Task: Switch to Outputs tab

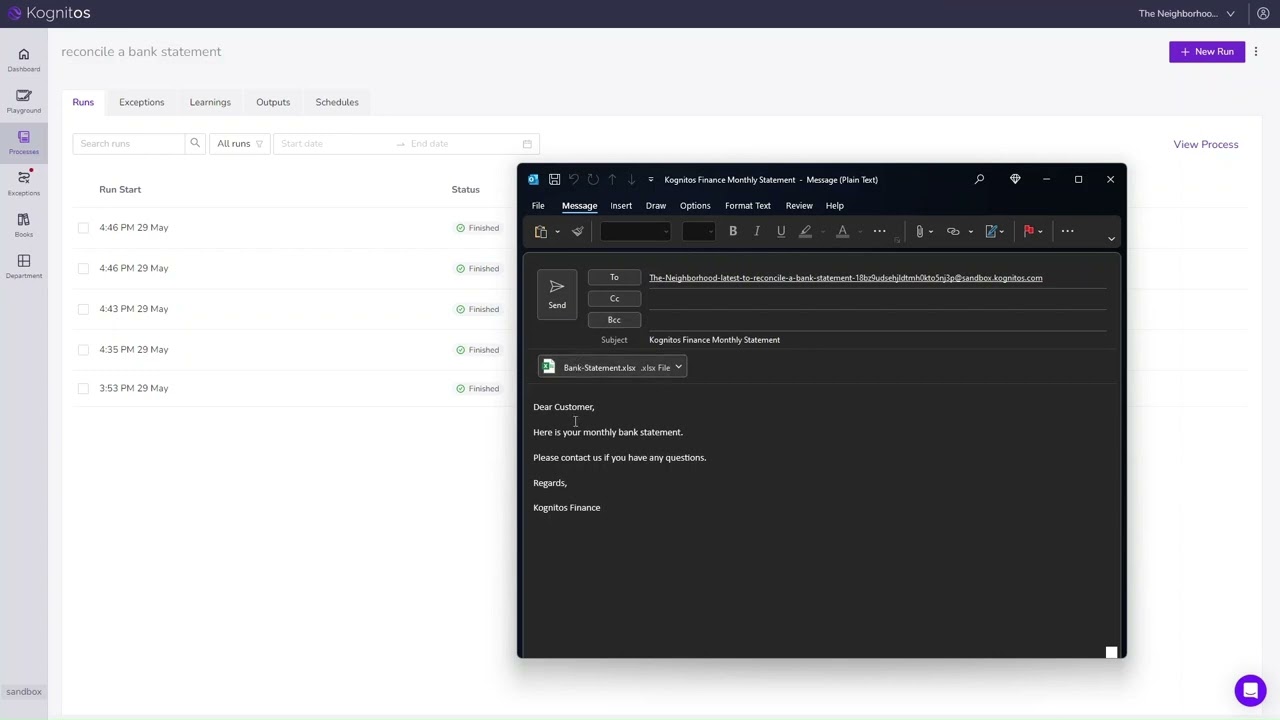Action: 273,102
